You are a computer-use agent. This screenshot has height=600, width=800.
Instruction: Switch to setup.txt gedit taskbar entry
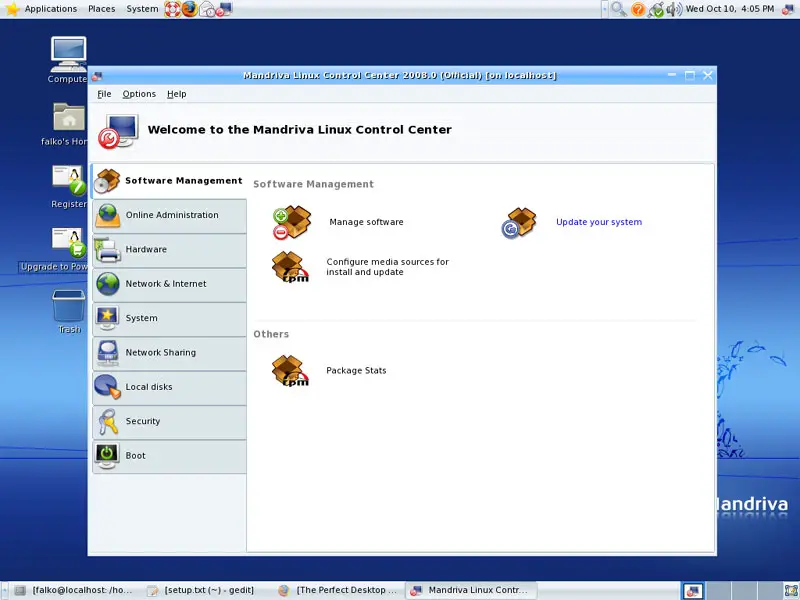pos(201,590)
